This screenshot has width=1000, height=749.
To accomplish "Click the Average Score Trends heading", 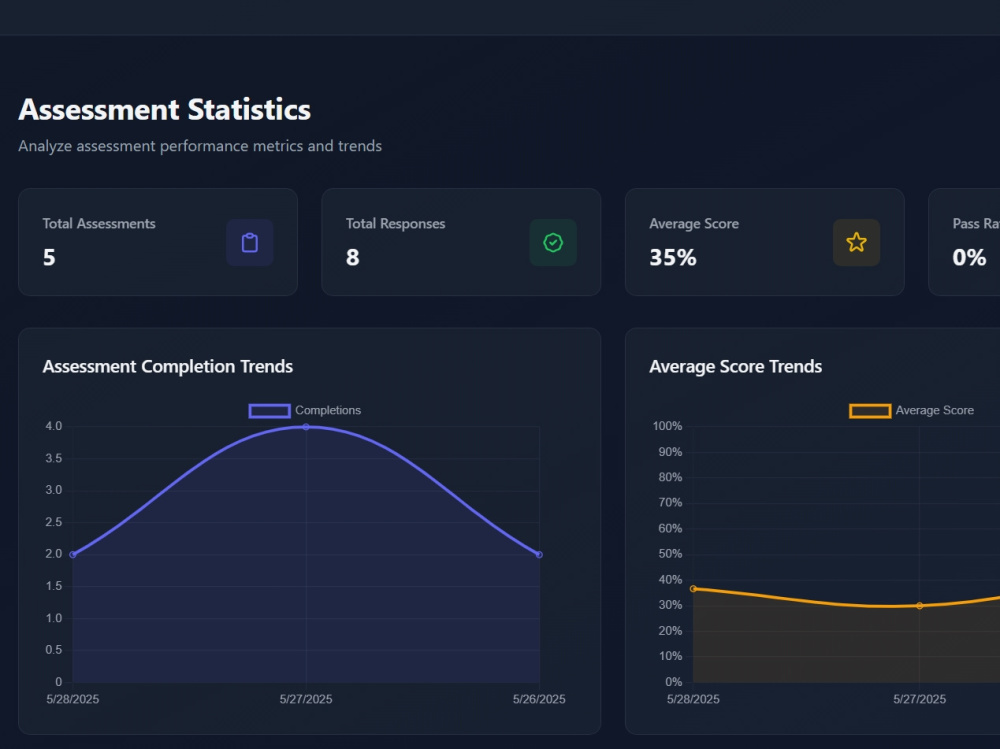I will coord(736,367).
